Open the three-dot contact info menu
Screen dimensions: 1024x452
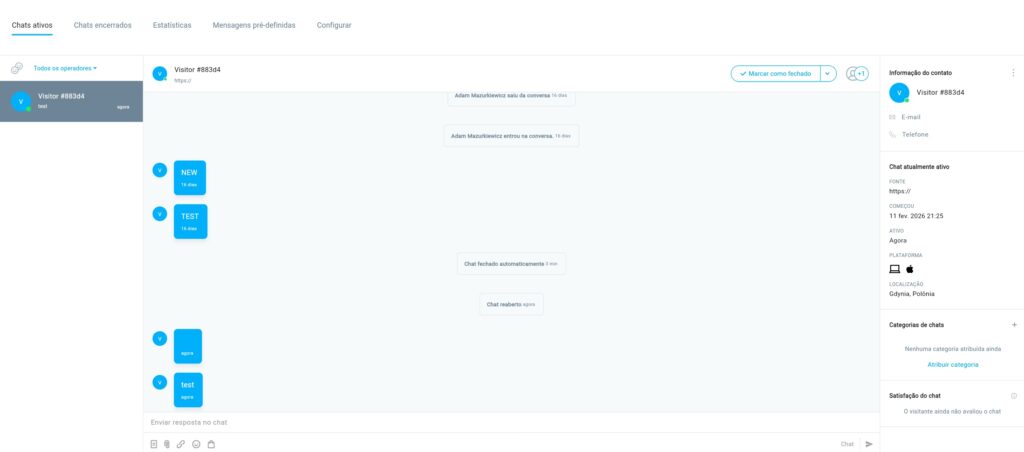[1014, 72]
